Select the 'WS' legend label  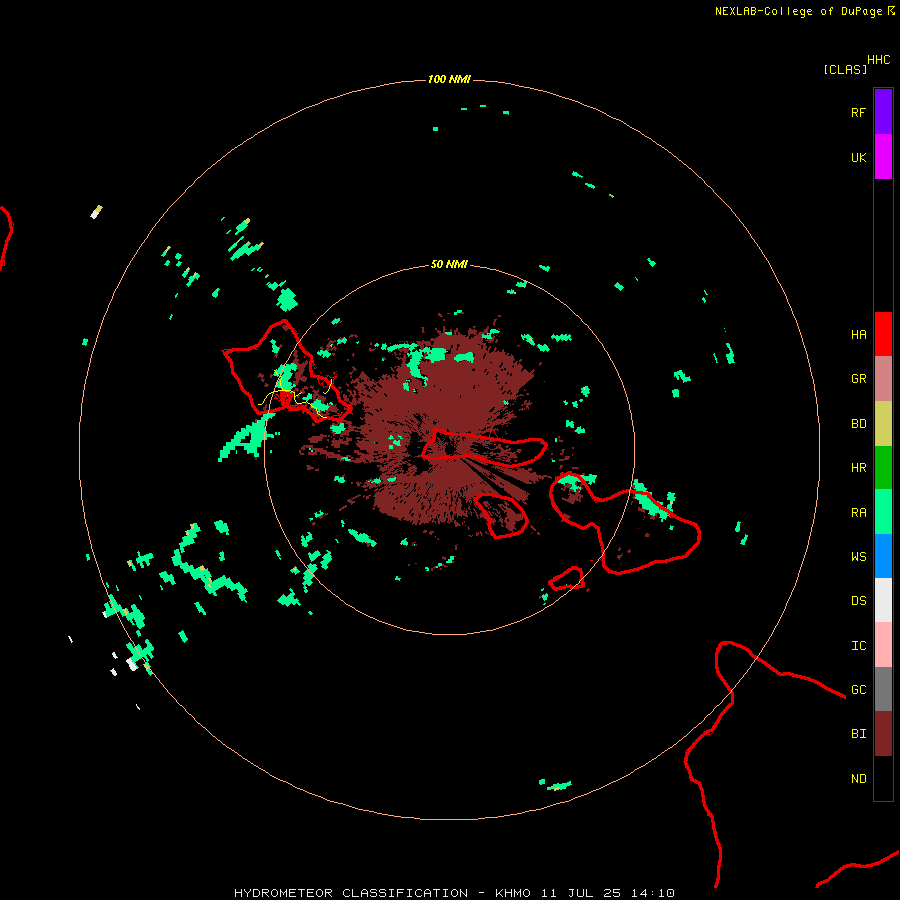(x=858, y=556)
